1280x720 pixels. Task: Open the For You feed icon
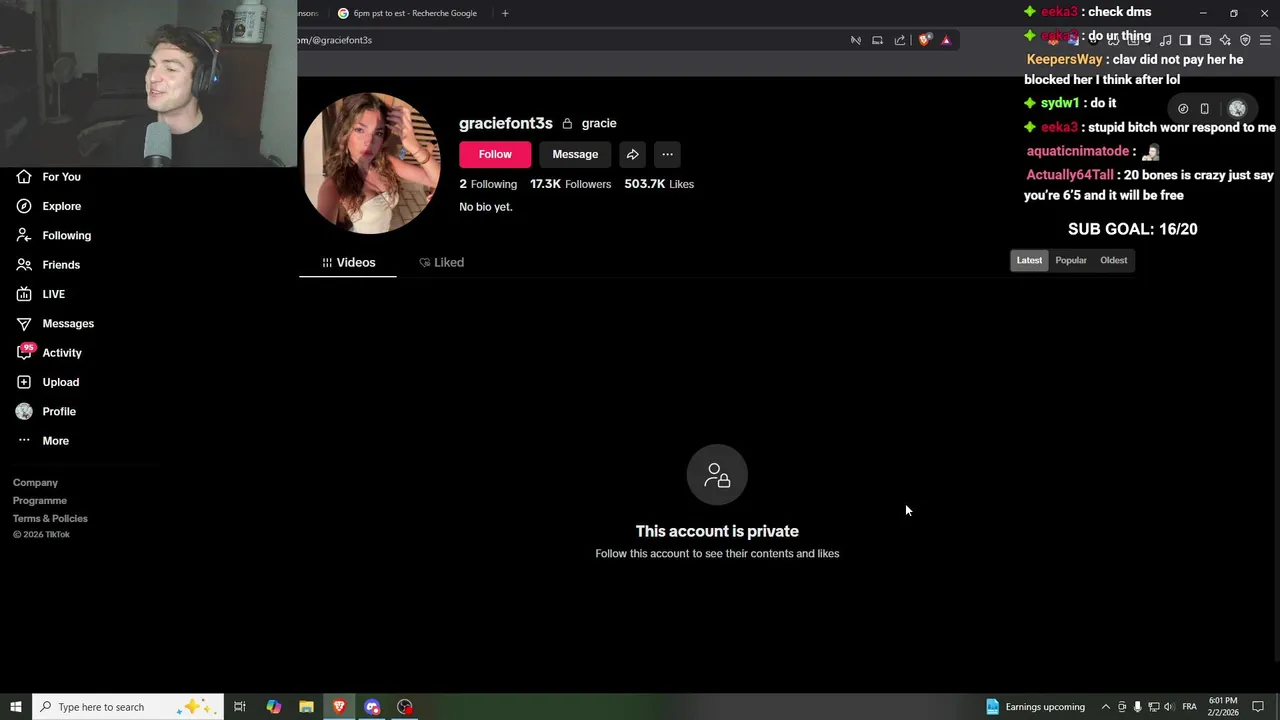click(24, 177)
